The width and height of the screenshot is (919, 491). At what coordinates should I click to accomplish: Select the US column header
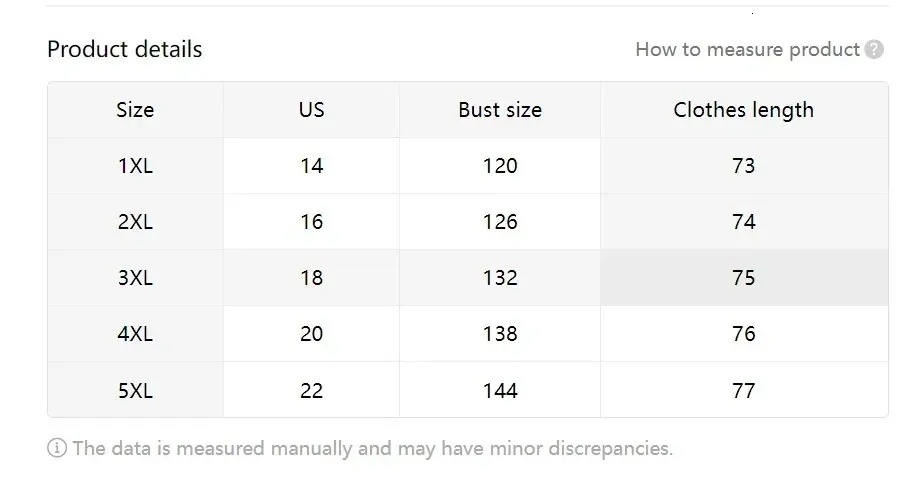(311, 110)
